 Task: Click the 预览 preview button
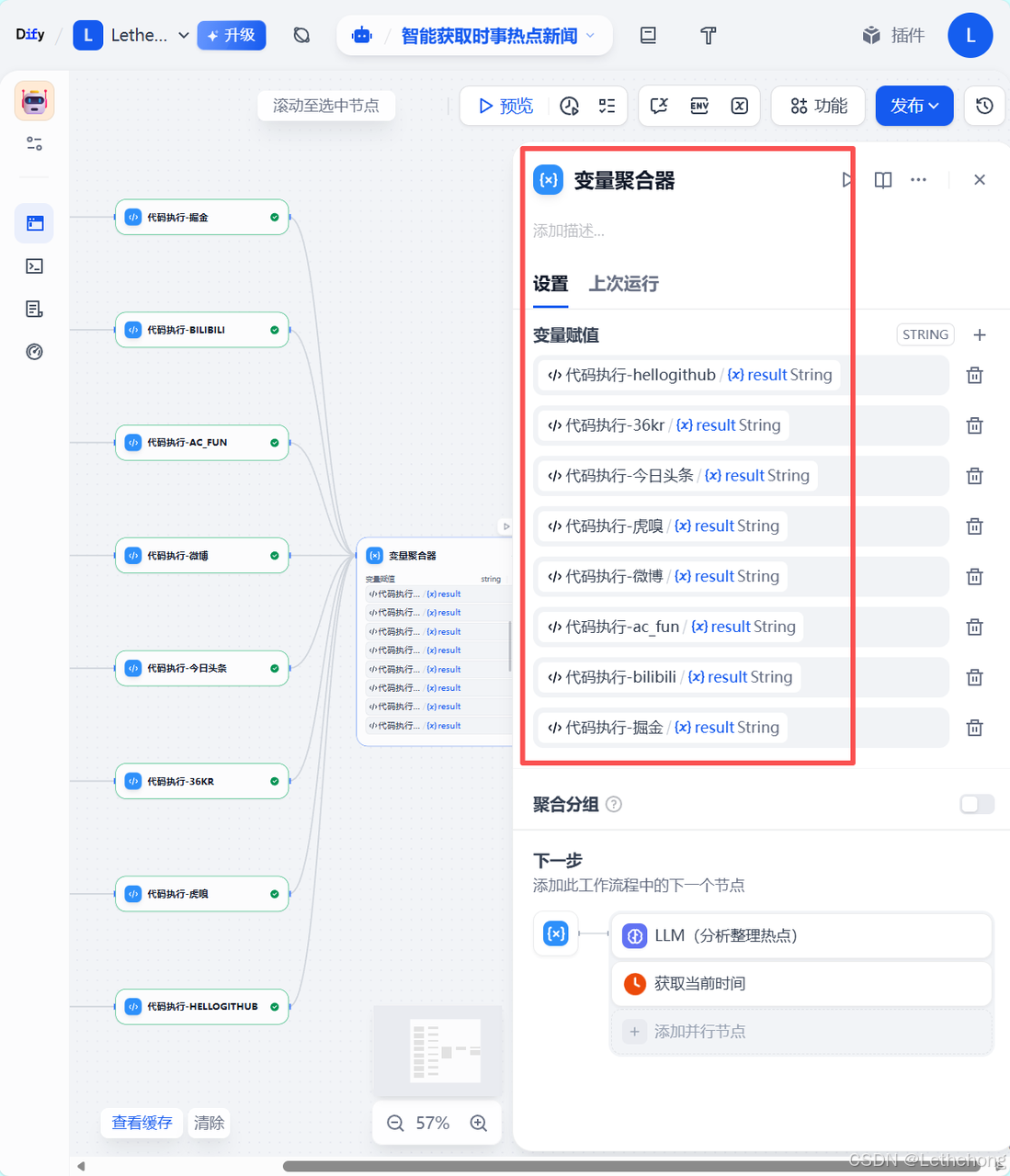pyautogui.click(x=505, y=106)
